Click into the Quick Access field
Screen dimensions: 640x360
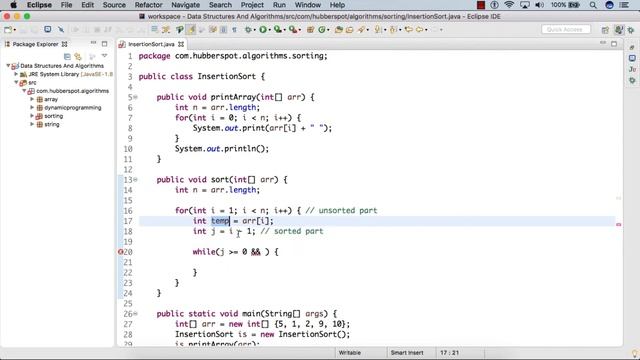[x=566, y=29]
